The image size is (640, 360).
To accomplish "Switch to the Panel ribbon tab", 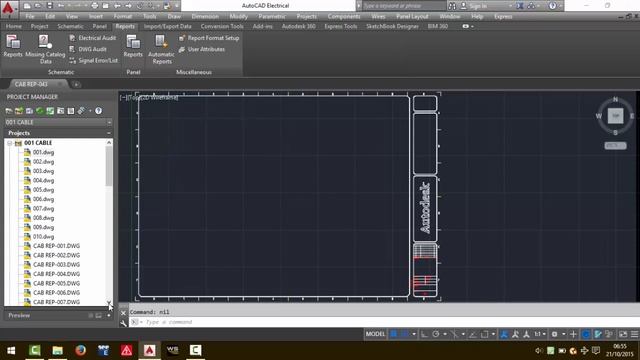I will pyautogui.click(x=99, y=26).
